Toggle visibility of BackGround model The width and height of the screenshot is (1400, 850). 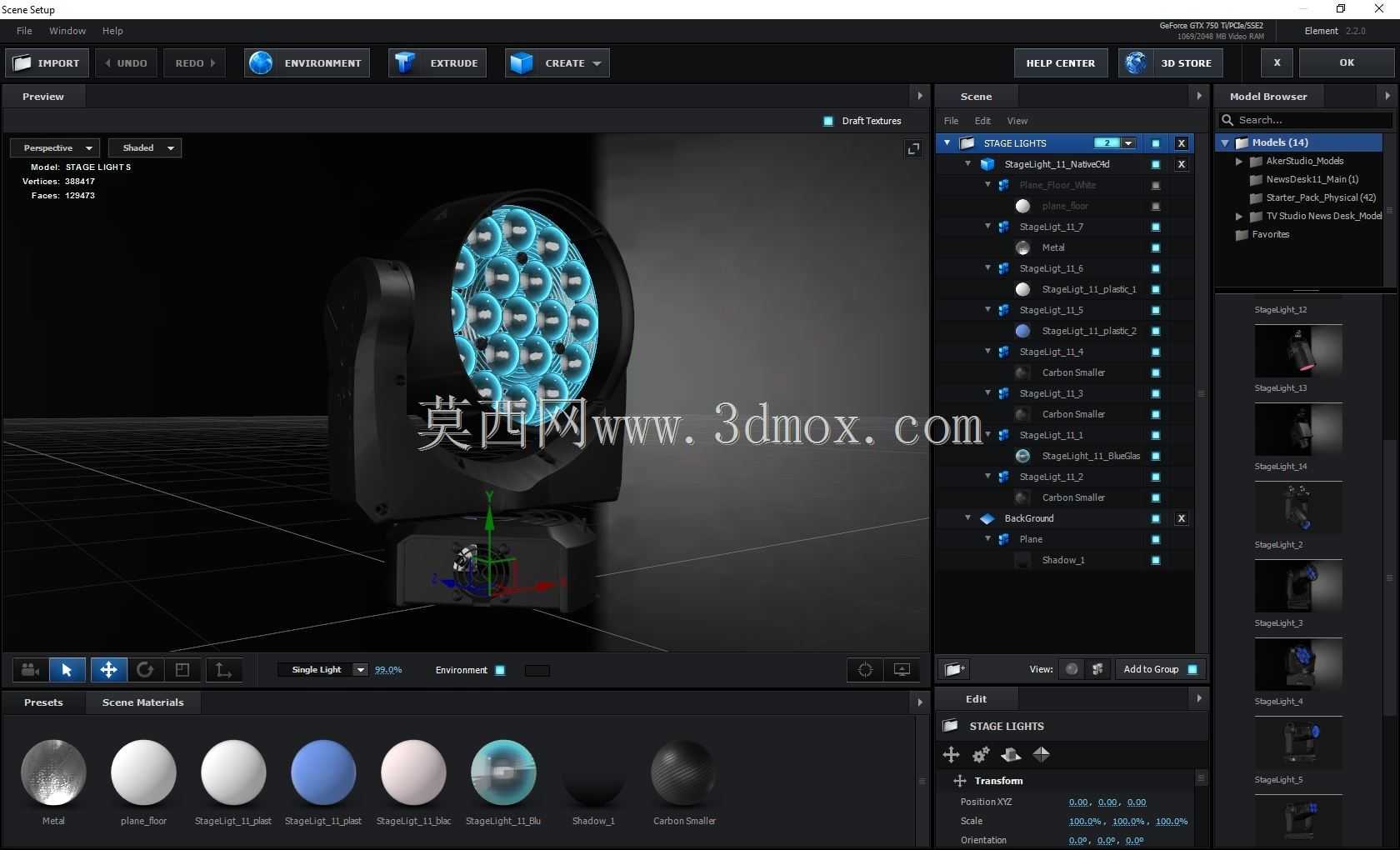1156,518
